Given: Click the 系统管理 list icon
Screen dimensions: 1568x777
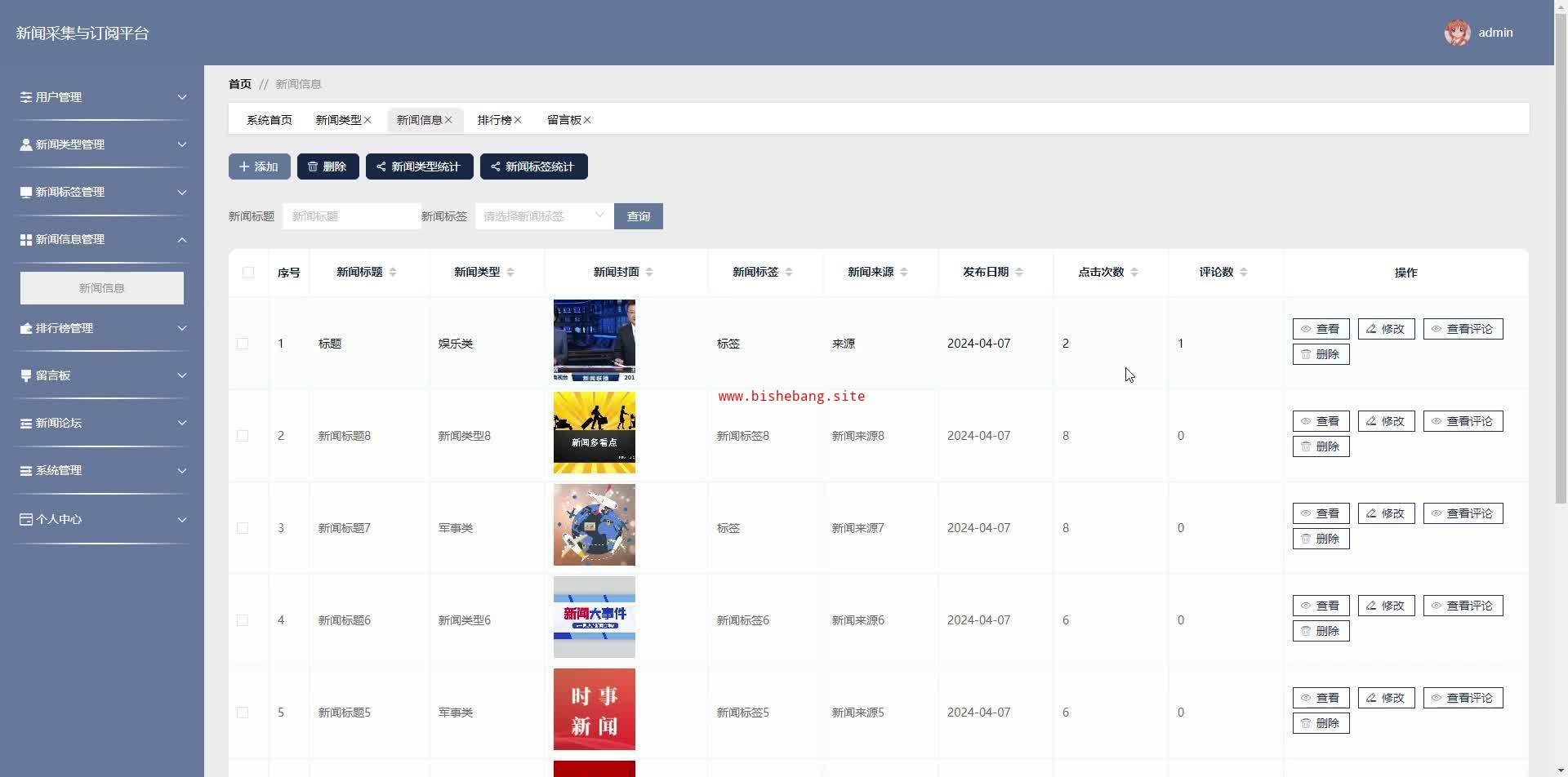Looking at the screenshot, I should tap(26, 470).
